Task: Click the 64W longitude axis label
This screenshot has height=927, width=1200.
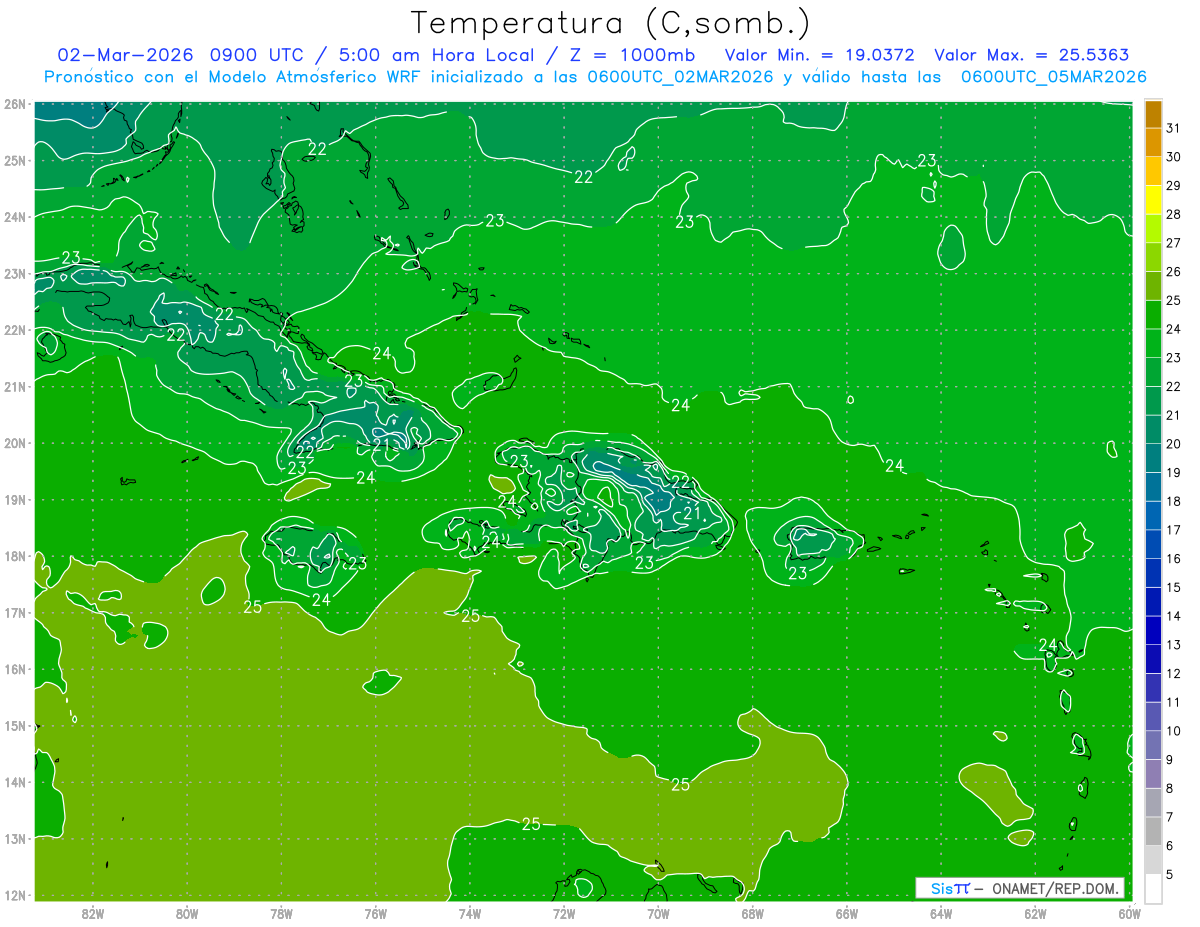Action: click(941, 912)
